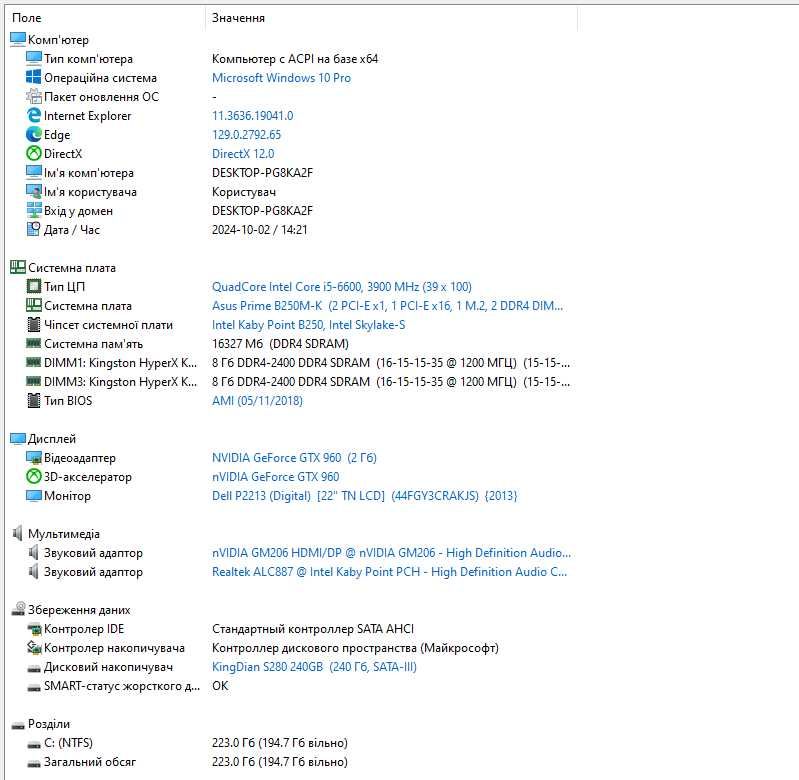799x780 pixels.
Task: Click the memory icon beside Системна пам'ять
Action: (34, 343)
